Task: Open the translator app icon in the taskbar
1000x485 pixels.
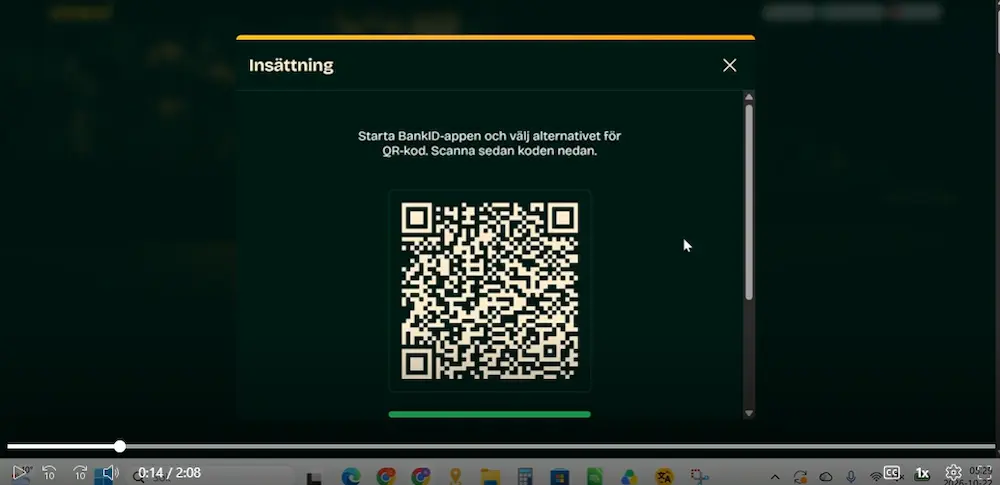Action: [x=665, y=476]
